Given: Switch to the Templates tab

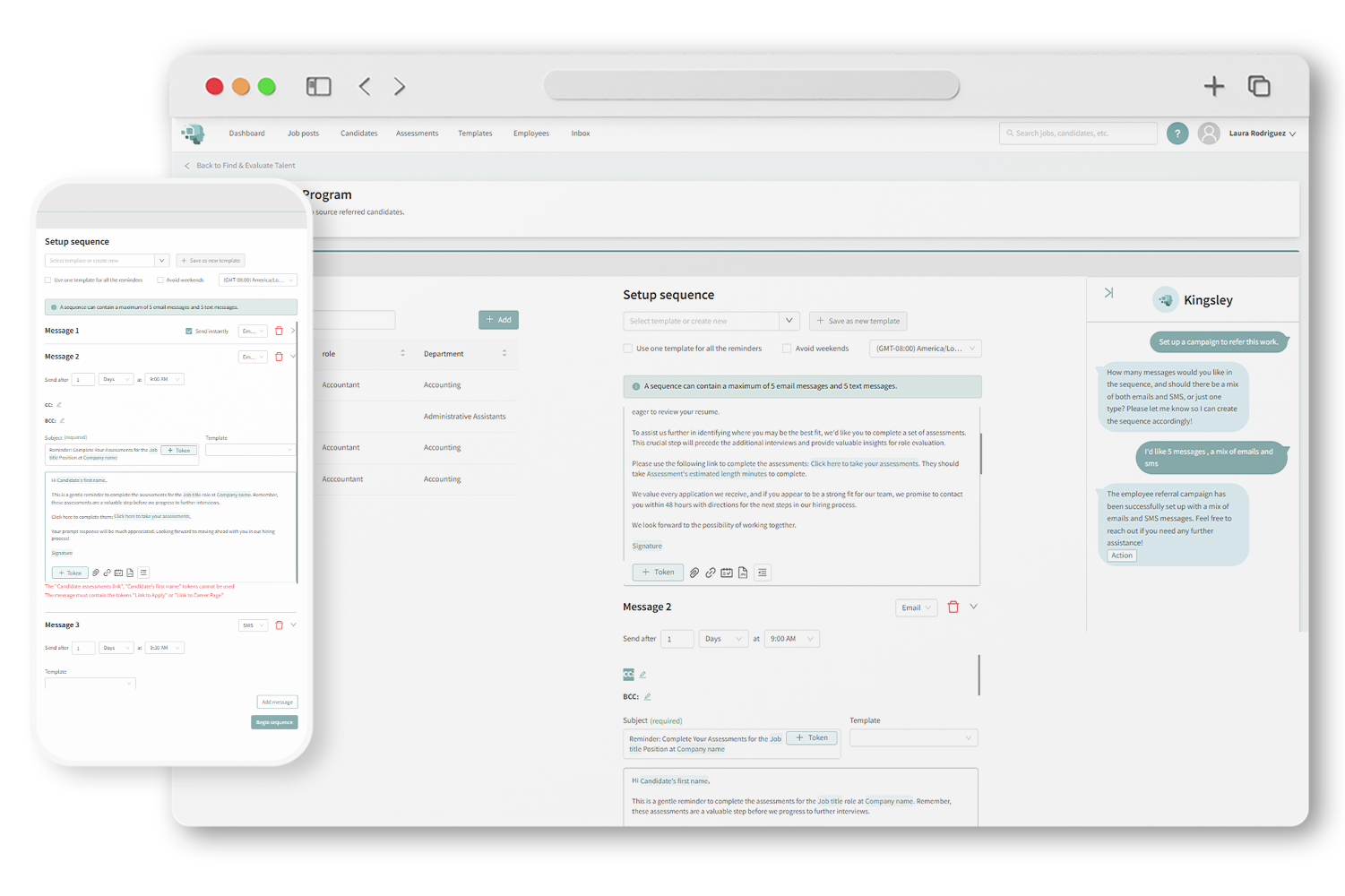Looking at the screenshot, I should [x=475, y=133].
